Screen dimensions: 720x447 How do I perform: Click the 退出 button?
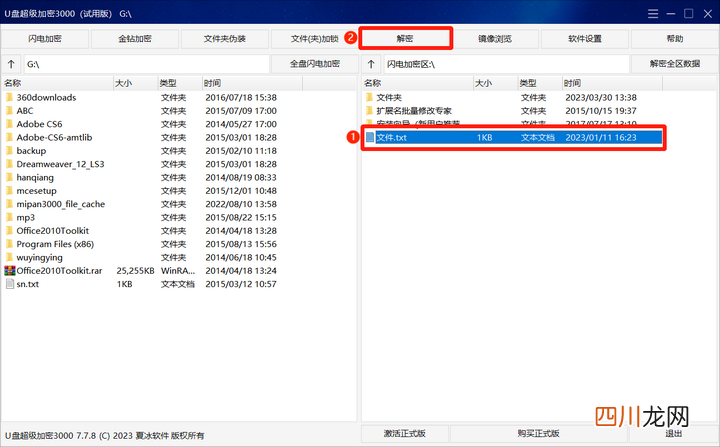674,433
